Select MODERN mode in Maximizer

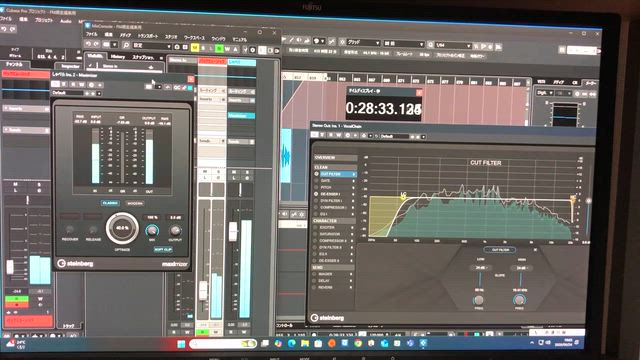pyautogui.click(x=135, y=203)
